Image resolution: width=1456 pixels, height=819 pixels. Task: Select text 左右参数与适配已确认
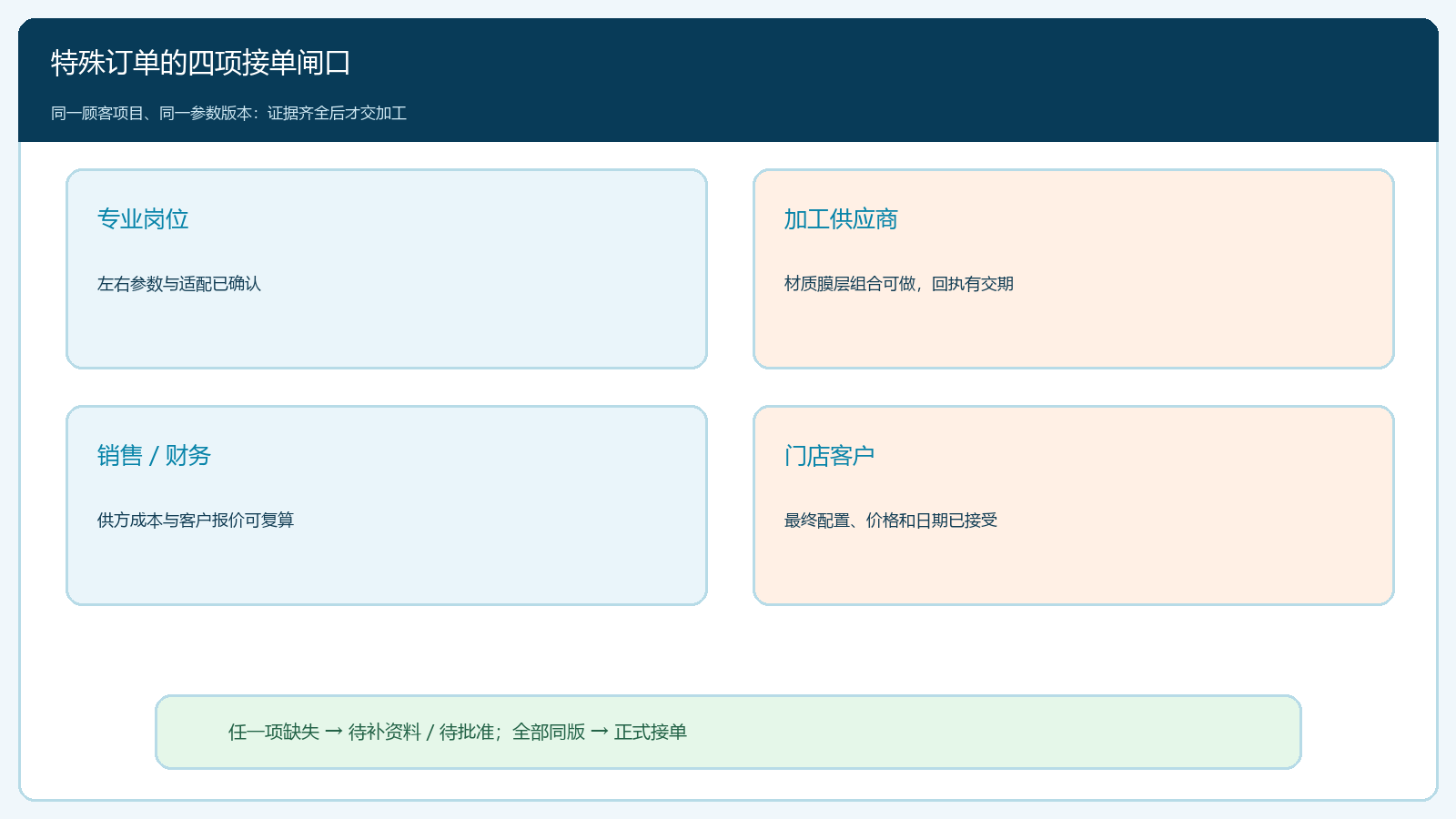click(179, 284)
